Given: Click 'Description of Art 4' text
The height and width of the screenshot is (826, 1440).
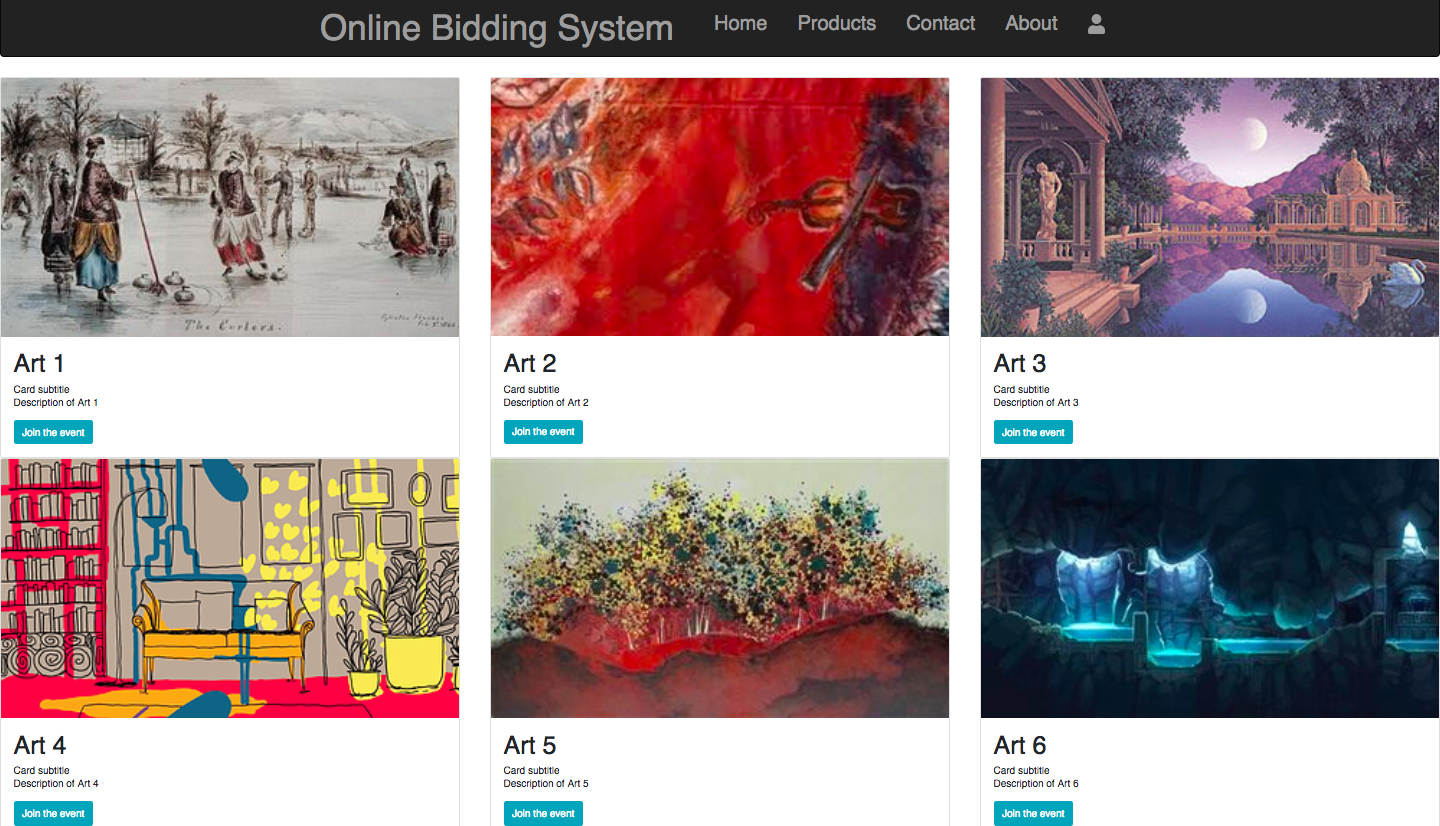Looking at the screenshot, I should tap(56, 784).
